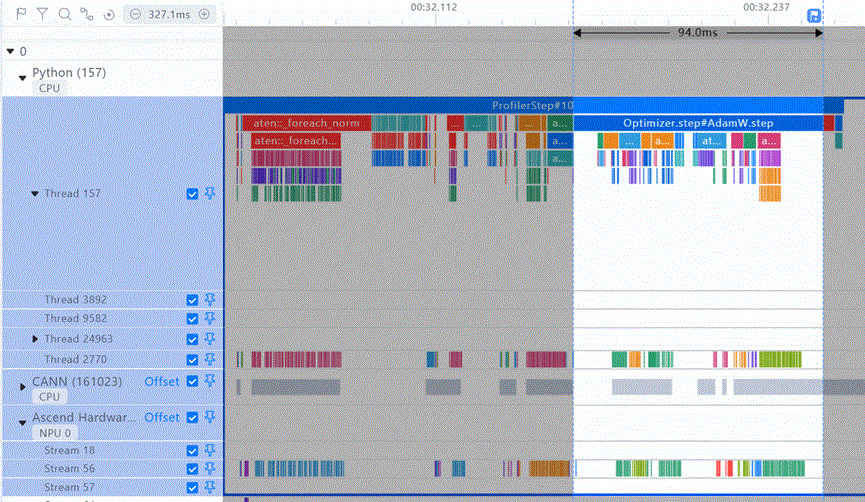Uncheck the Thread 9582 checkbox
865x502 pixels.
[192, 319]
